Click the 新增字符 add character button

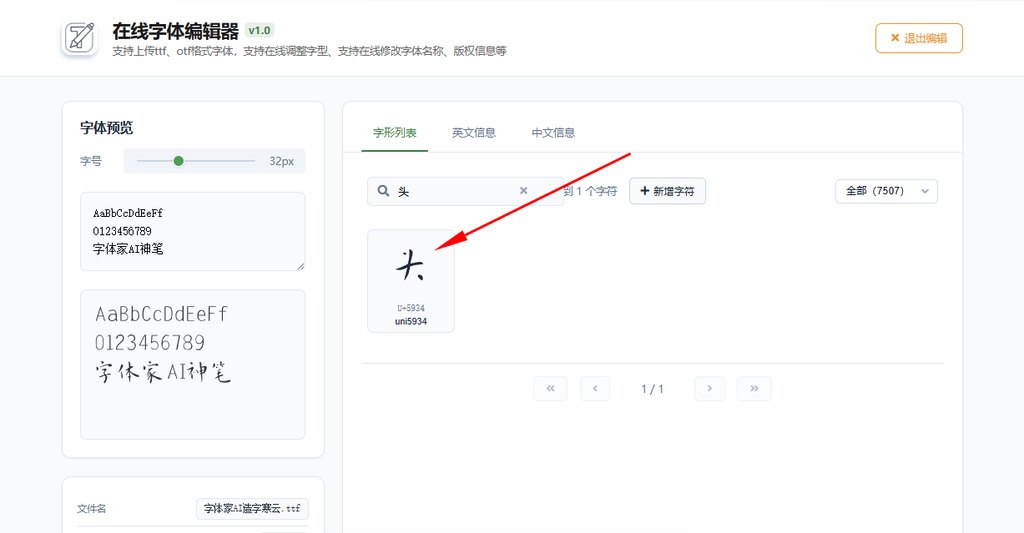[x=667, y=191]
